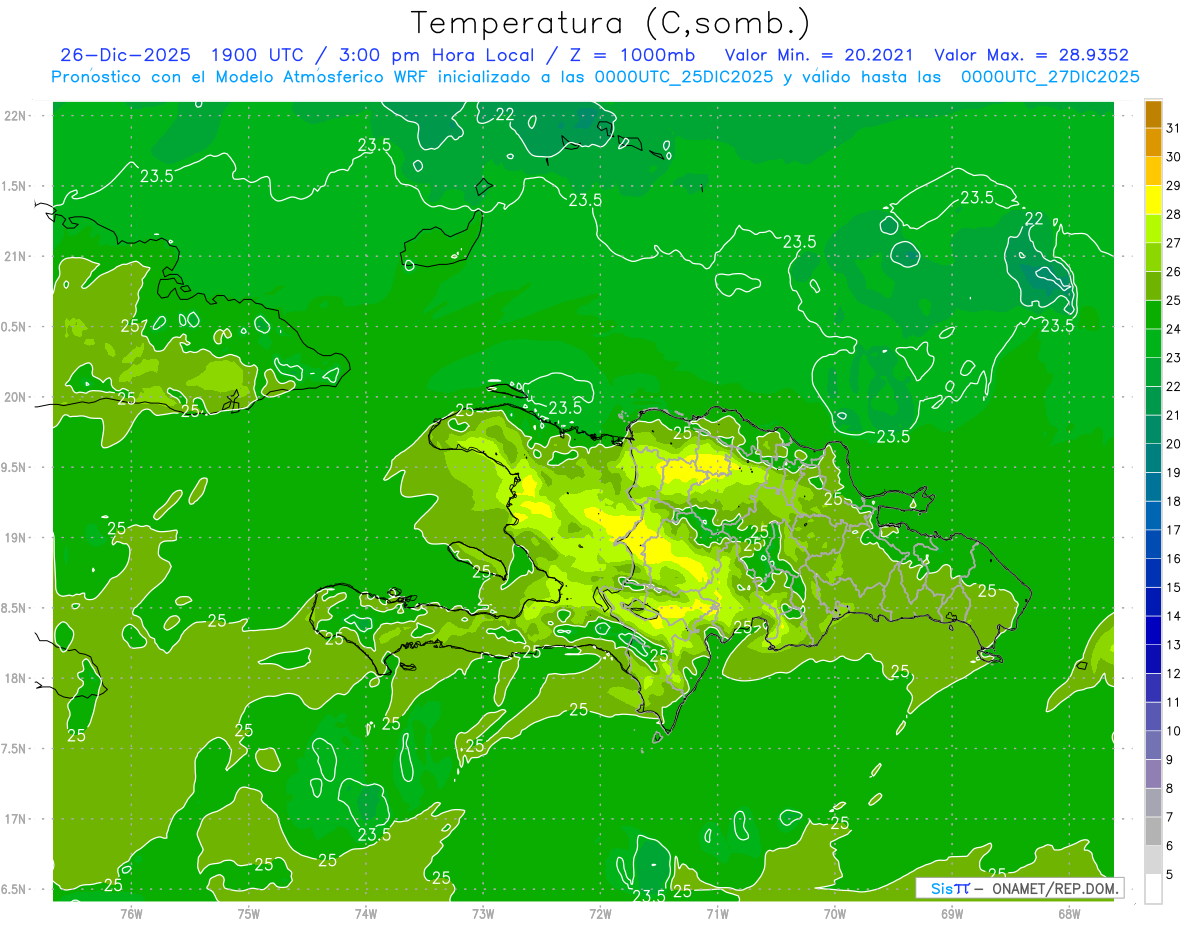Click the dark blue swatch between 12 and 13
This screenshot has width=1200, height=927.
pyautogui.click(x=1153, y=658)
